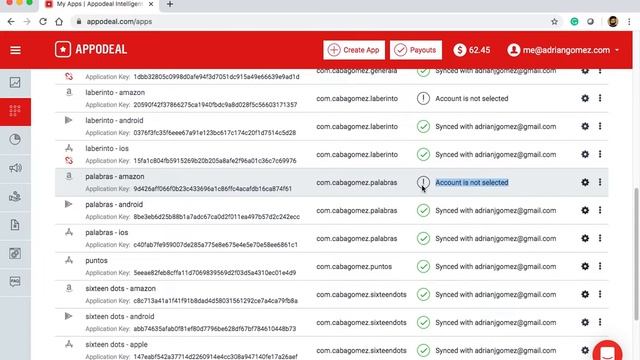
Task: Click the green check icon for puntos
Action: tap(423, 267)
